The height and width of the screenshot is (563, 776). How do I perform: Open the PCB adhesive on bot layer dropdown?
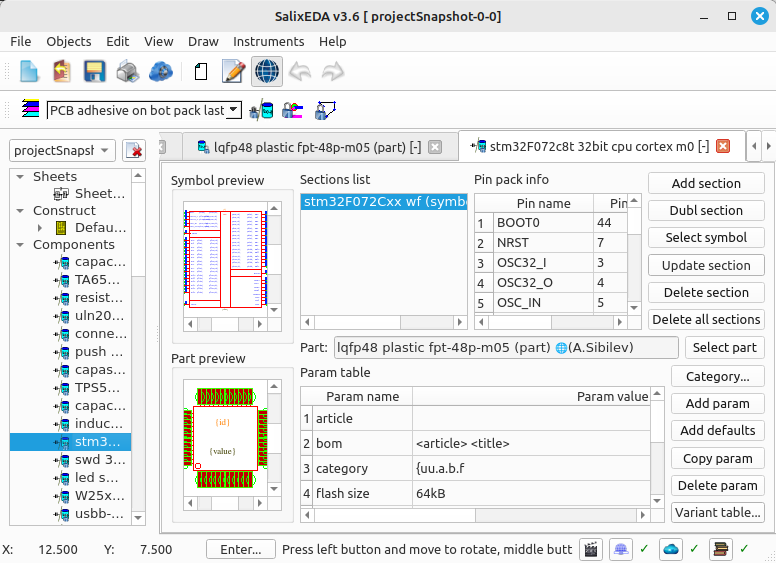(x=144, y=110)
